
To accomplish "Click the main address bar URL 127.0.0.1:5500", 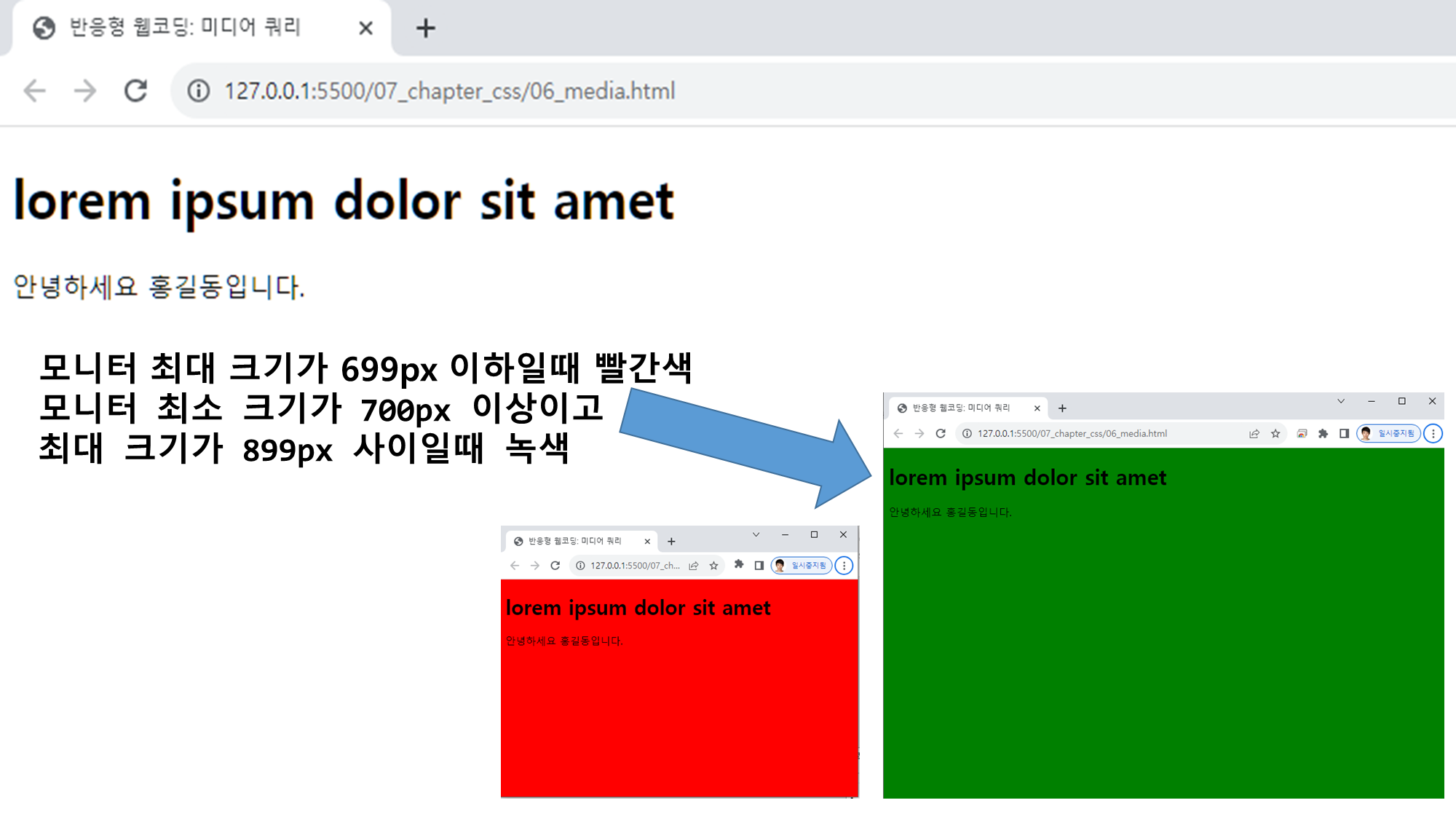I will [x=449, y=91].
